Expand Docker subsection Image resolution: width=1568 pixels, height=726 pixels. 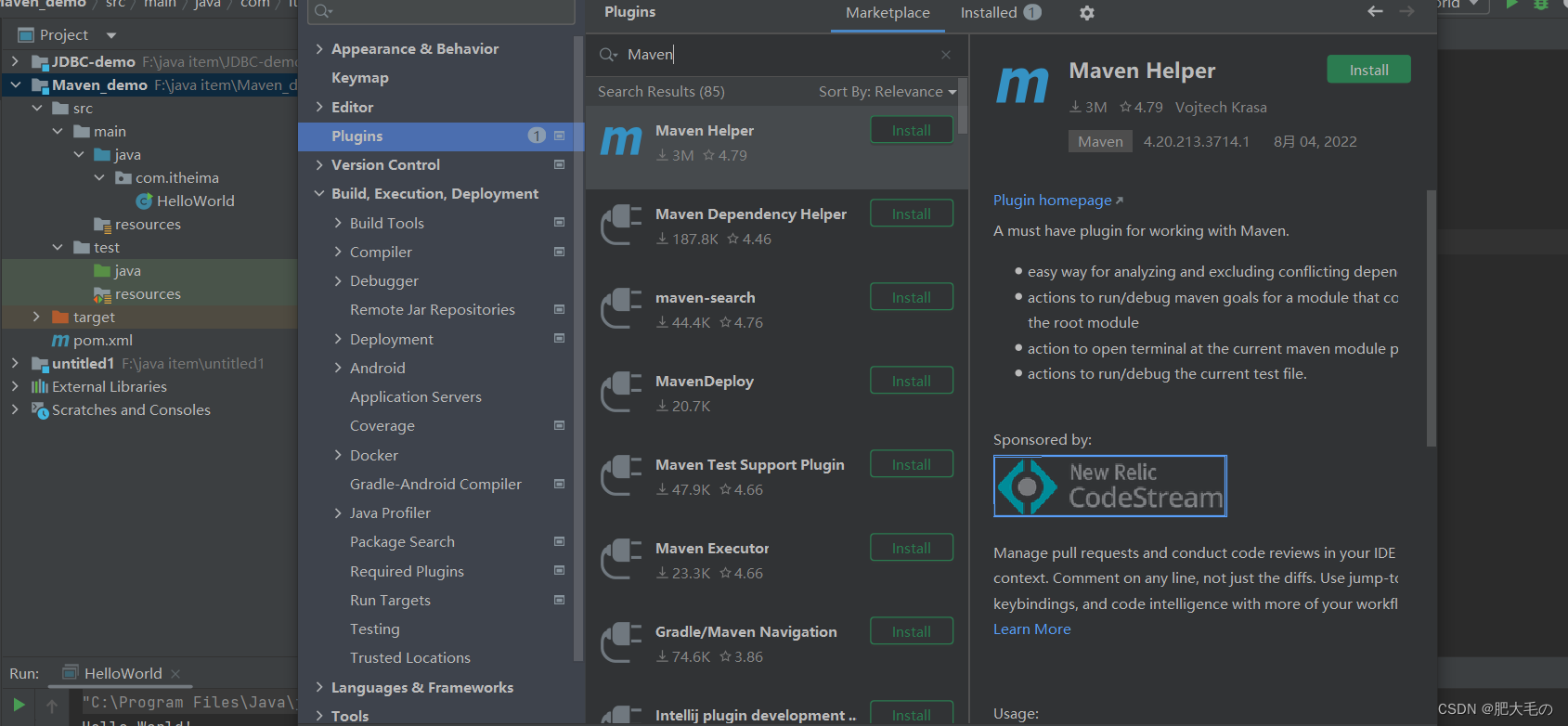[x=338, y=455]
